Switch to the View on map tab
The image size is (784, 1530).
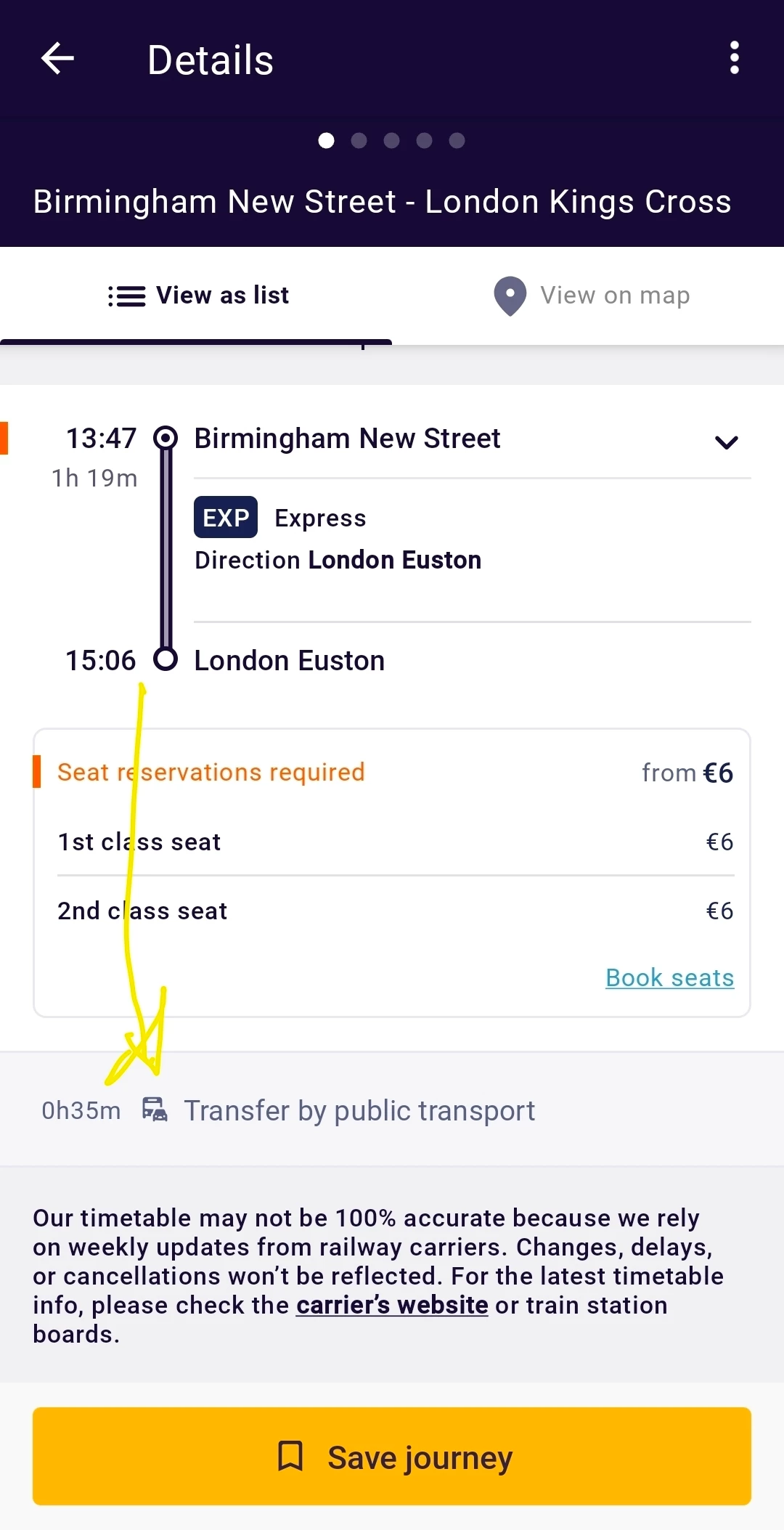point(589,296)
